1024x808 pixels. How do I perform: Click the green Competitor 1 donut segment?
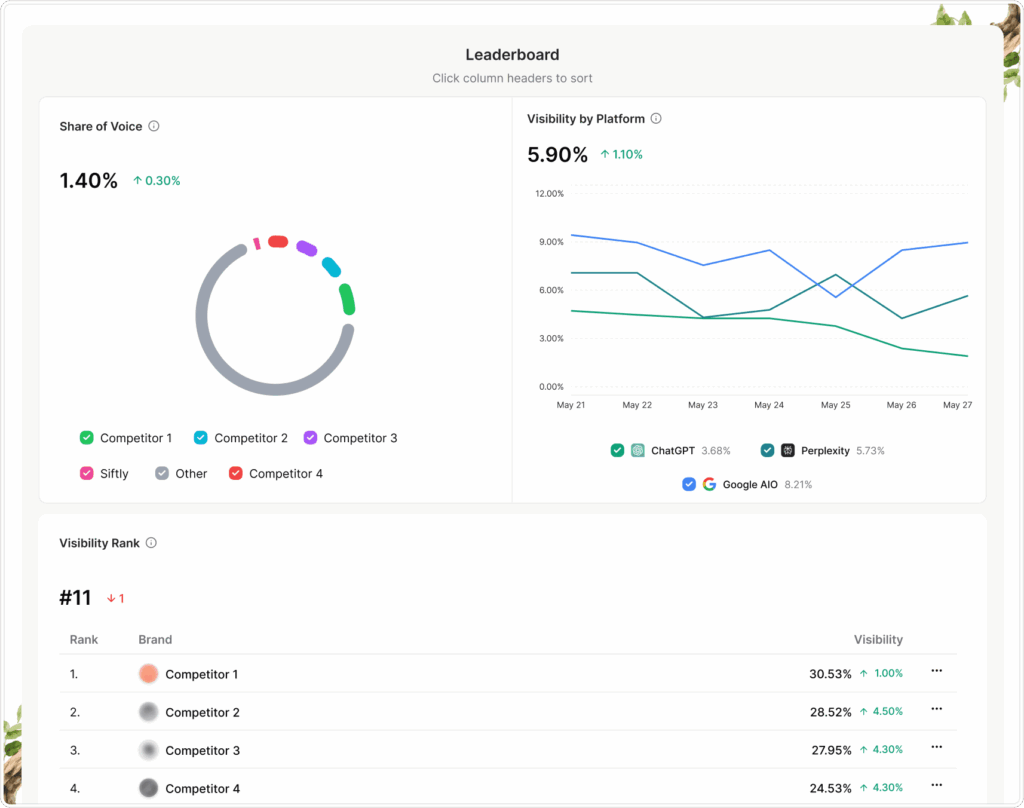click(347, 299)
